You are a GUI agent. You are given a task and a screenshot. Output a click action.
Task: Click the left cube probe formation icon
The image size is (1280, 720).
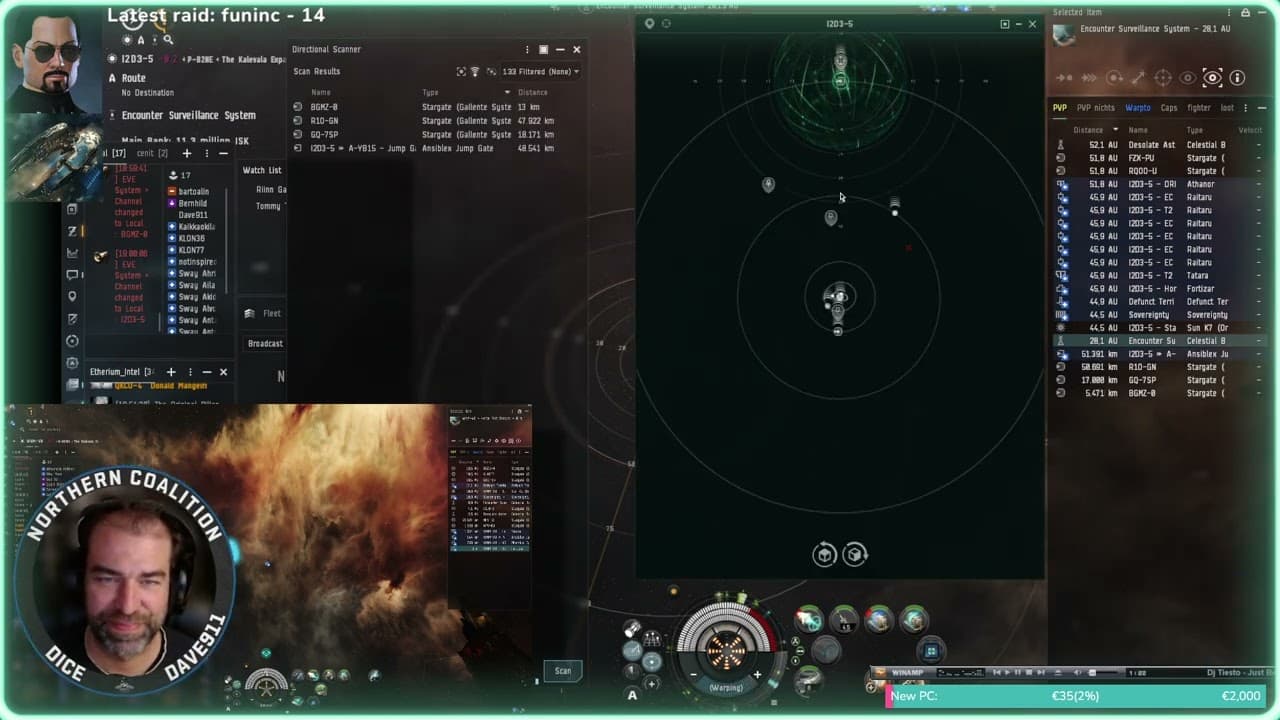point(824,554)
